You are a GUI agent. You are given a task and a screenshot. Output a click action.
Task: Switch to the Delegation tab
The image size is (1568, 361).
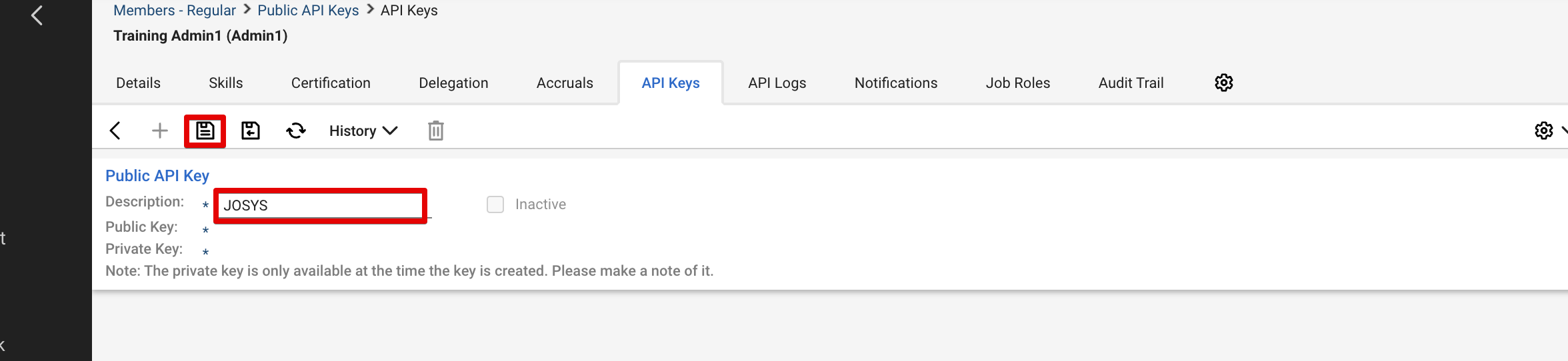(453, 83)
